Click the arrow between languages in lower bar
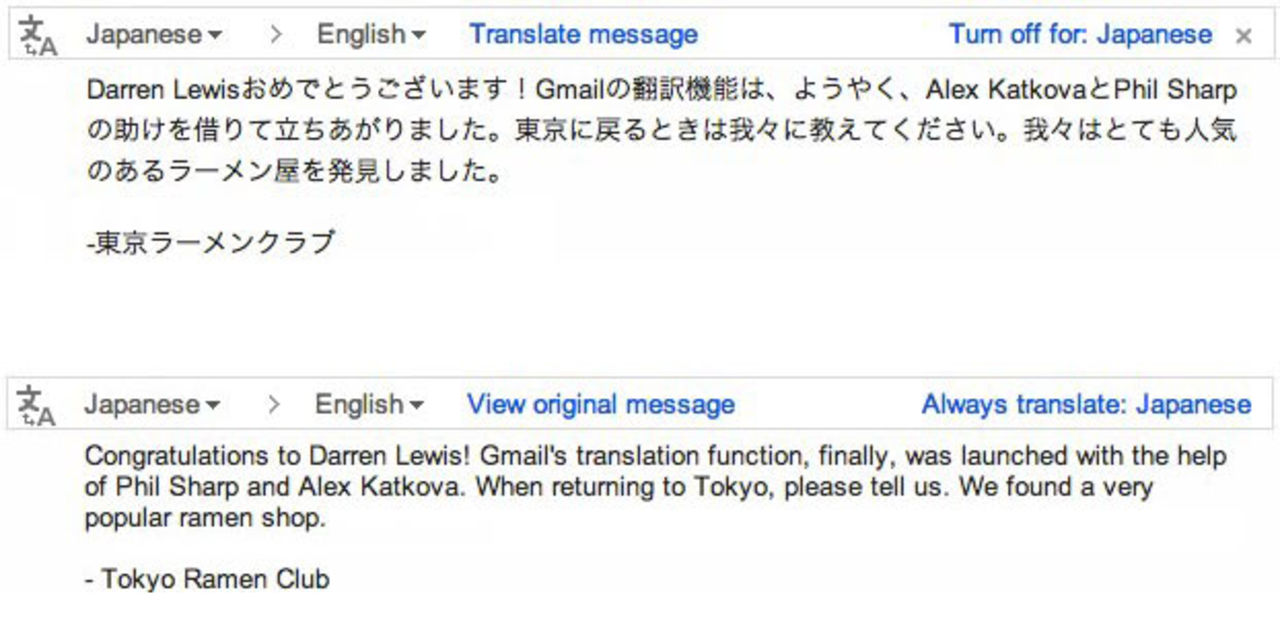 pos(273,405)
